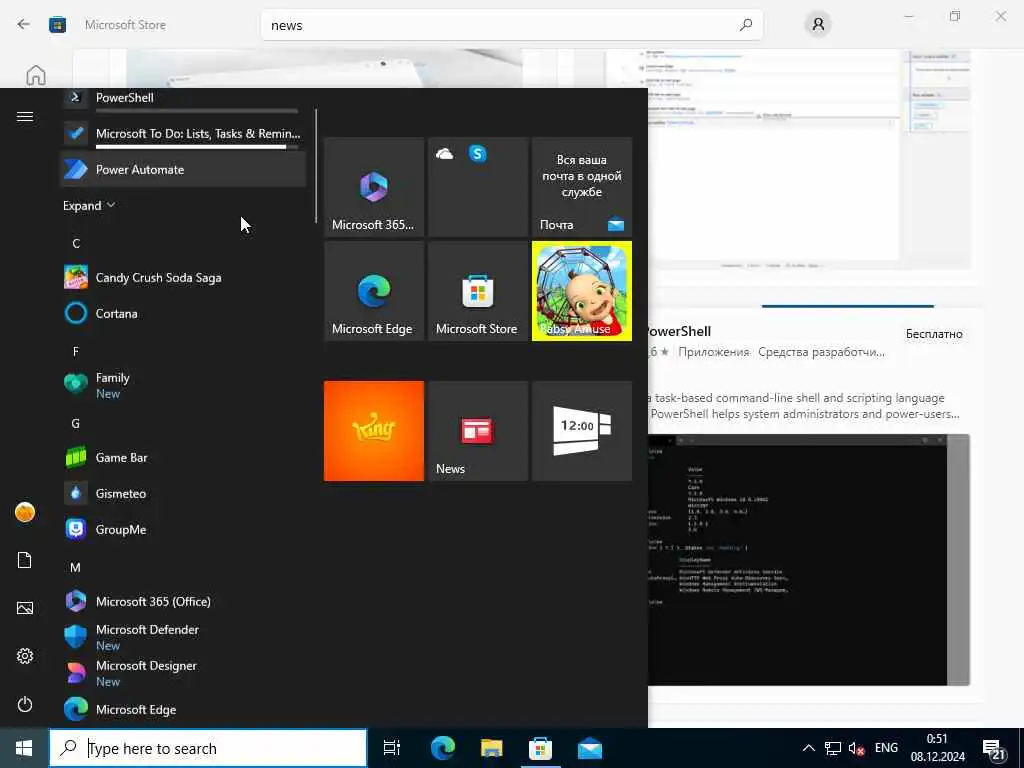The image size is (1024, 768).
Task: Open network status tray icon
Action: tap(833, 748)
